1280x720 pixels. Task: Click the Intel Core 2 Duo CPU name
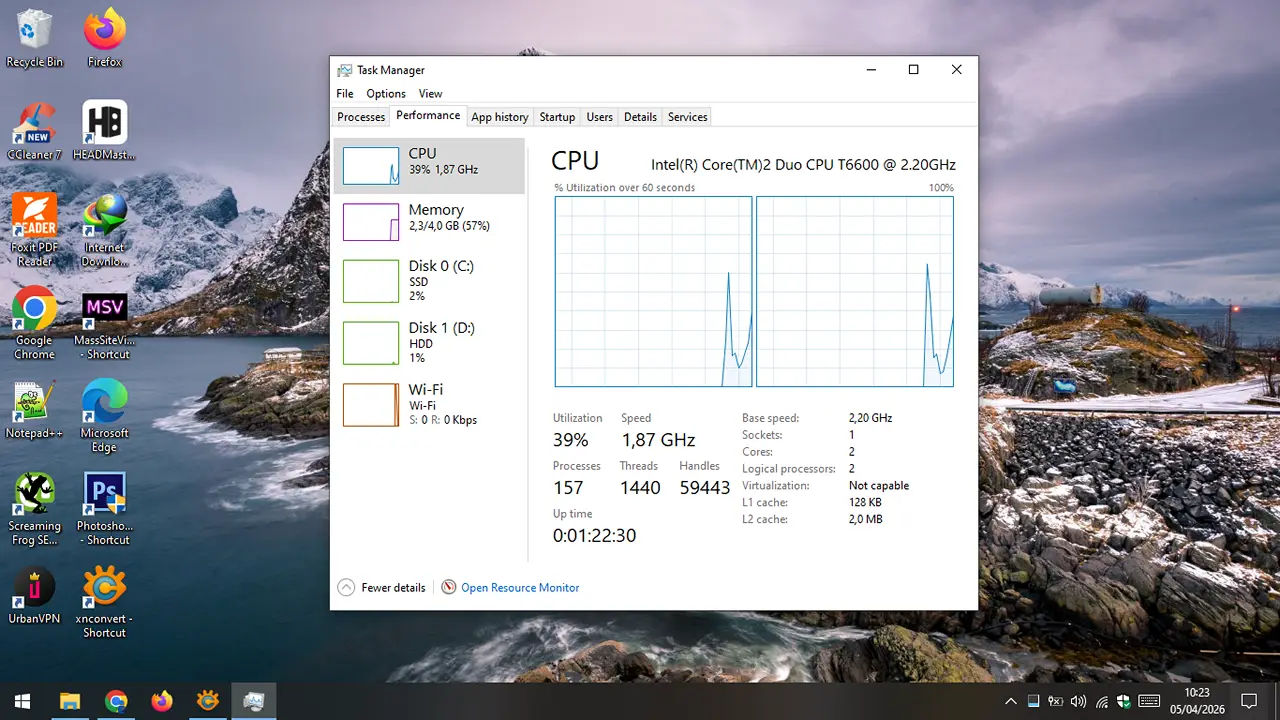[803, 164]
